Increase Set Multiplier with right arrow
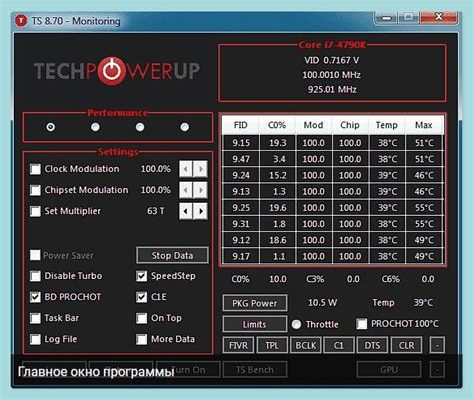This screenshot has height=400, width=474. coord(201,211)
